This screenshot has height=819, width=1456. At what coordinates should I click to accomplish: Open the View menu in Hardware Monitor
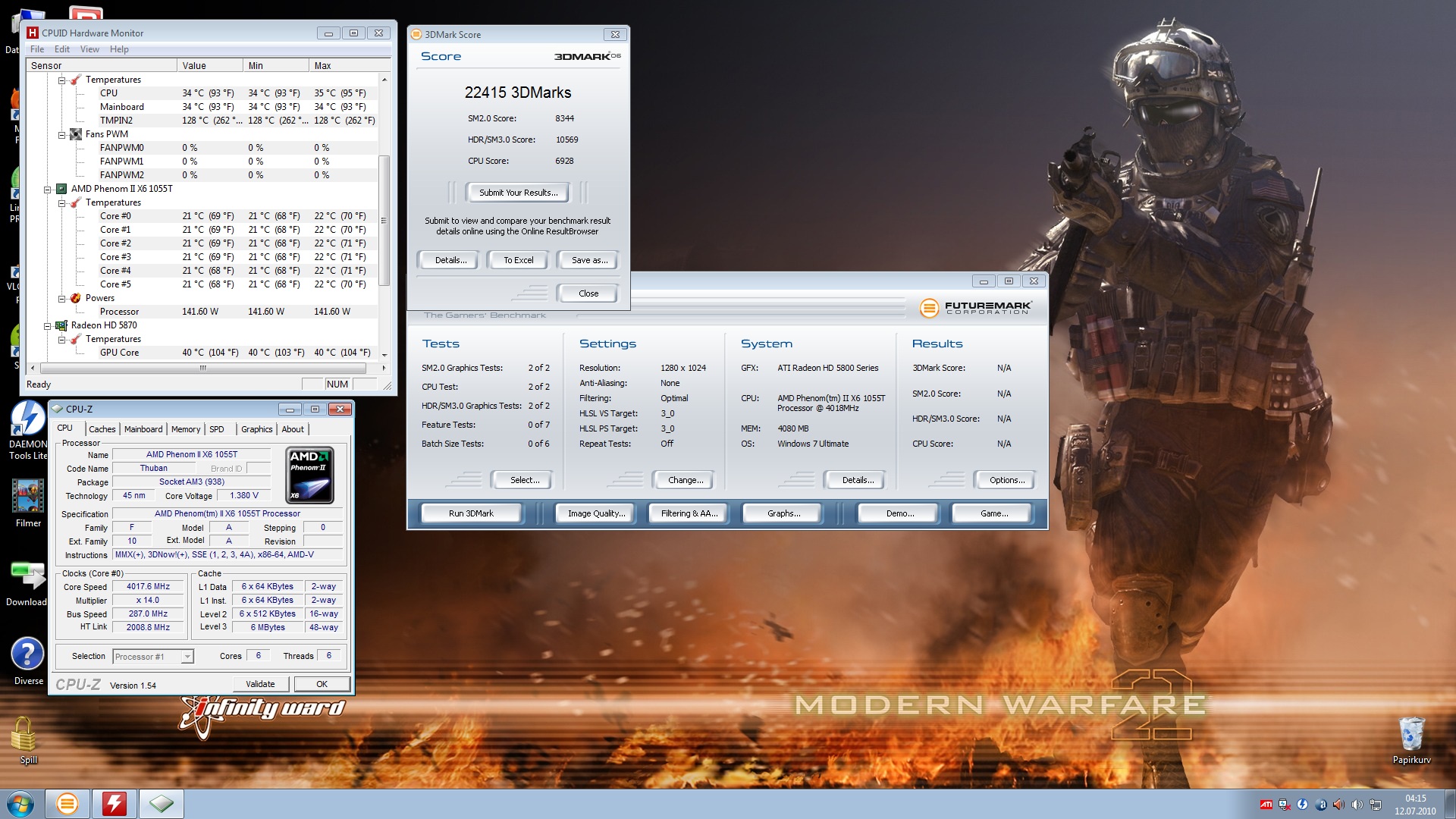click(x=89, y=49)
